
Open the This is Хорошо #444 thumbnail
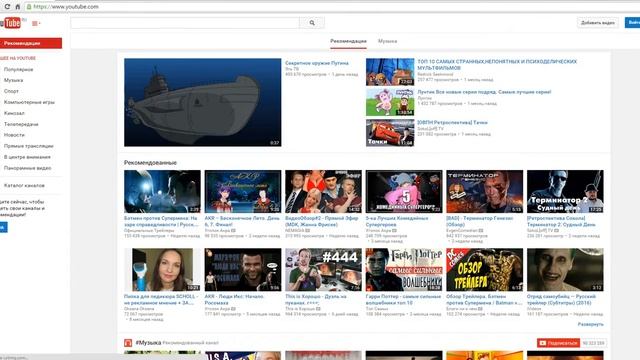pyautogui.click(x=323, y=270)
